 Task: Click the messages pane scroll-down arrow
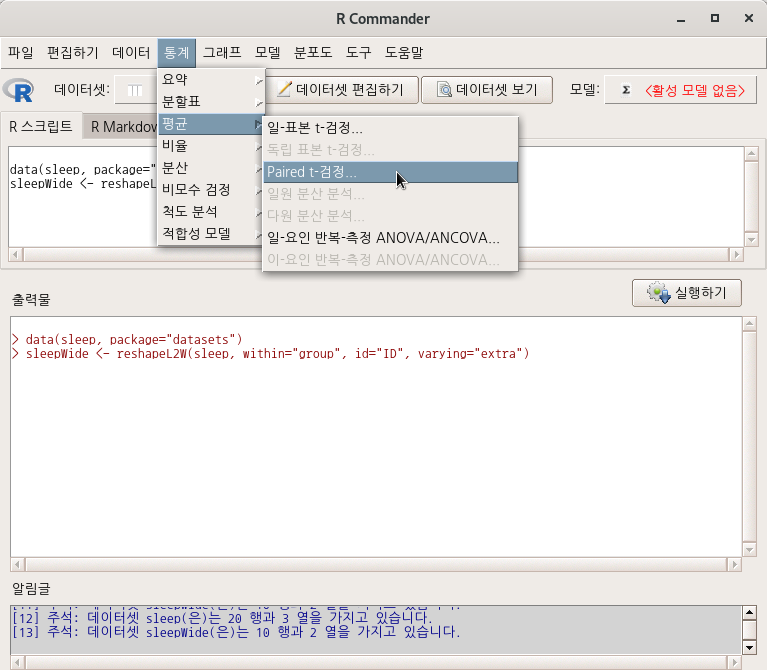(749, 648)
